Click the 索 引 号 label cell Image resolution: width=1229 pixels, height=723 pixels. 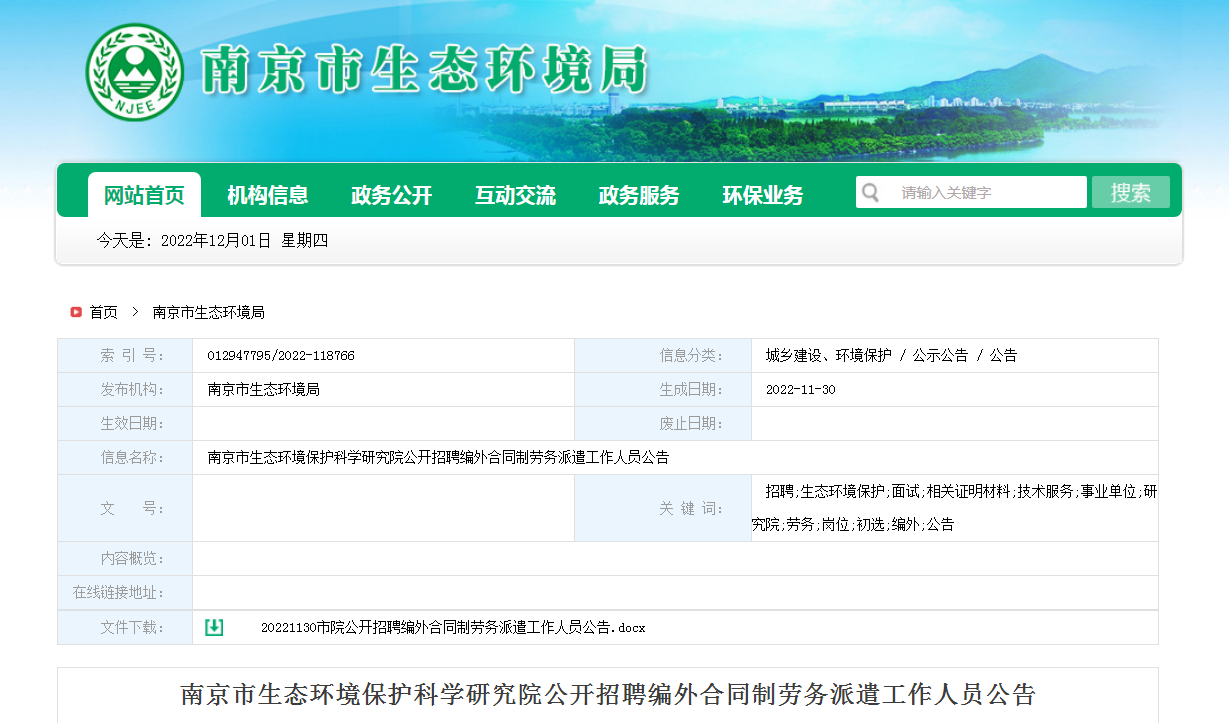tap(125, 355)
